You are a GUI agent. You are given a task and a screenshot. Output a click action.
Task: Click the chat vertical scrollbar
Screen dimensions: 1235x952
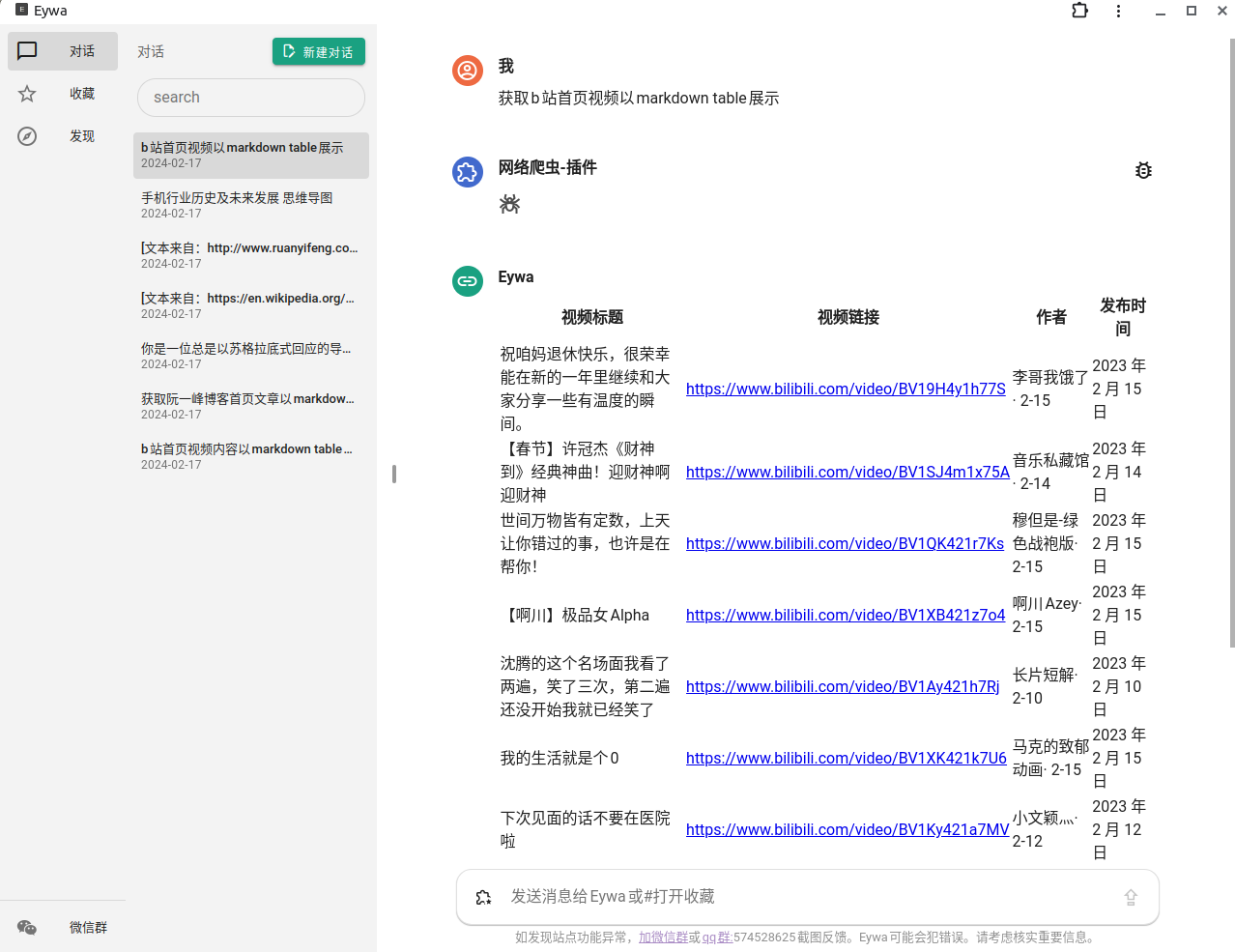pyautogui.click(x=1231, y=343)
